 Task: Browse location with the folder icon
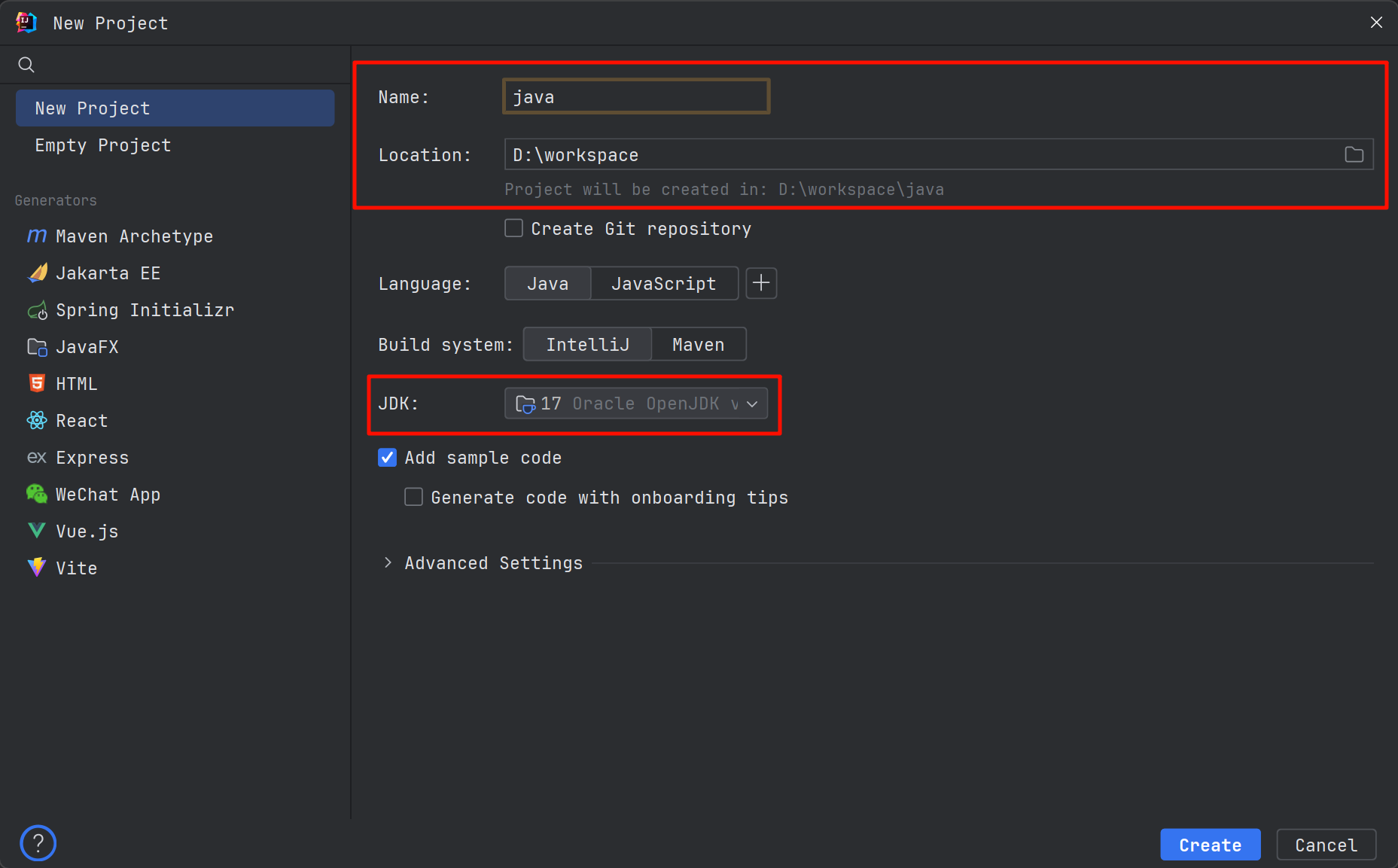[1354, 154]
